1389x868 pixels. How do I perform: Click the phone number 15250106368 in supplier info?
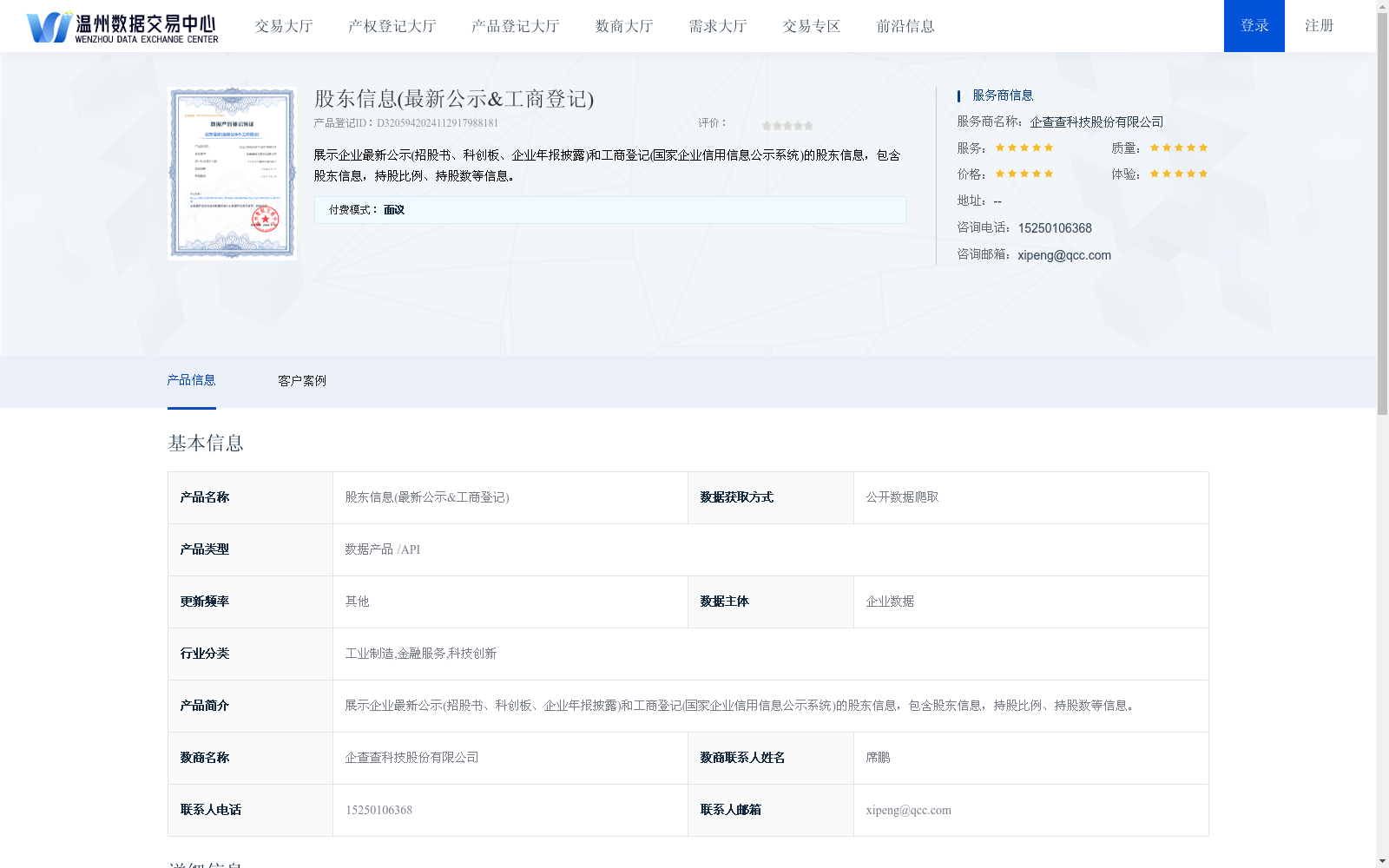[x=1055, y=227]
